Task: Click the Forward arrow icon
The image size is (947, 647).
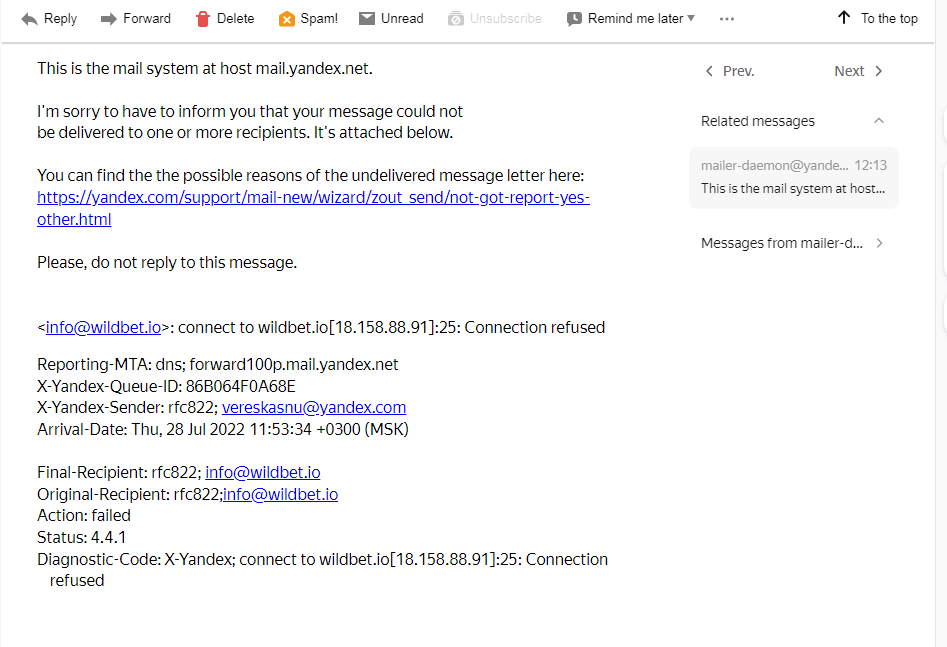Action: (x=109, y=19)
